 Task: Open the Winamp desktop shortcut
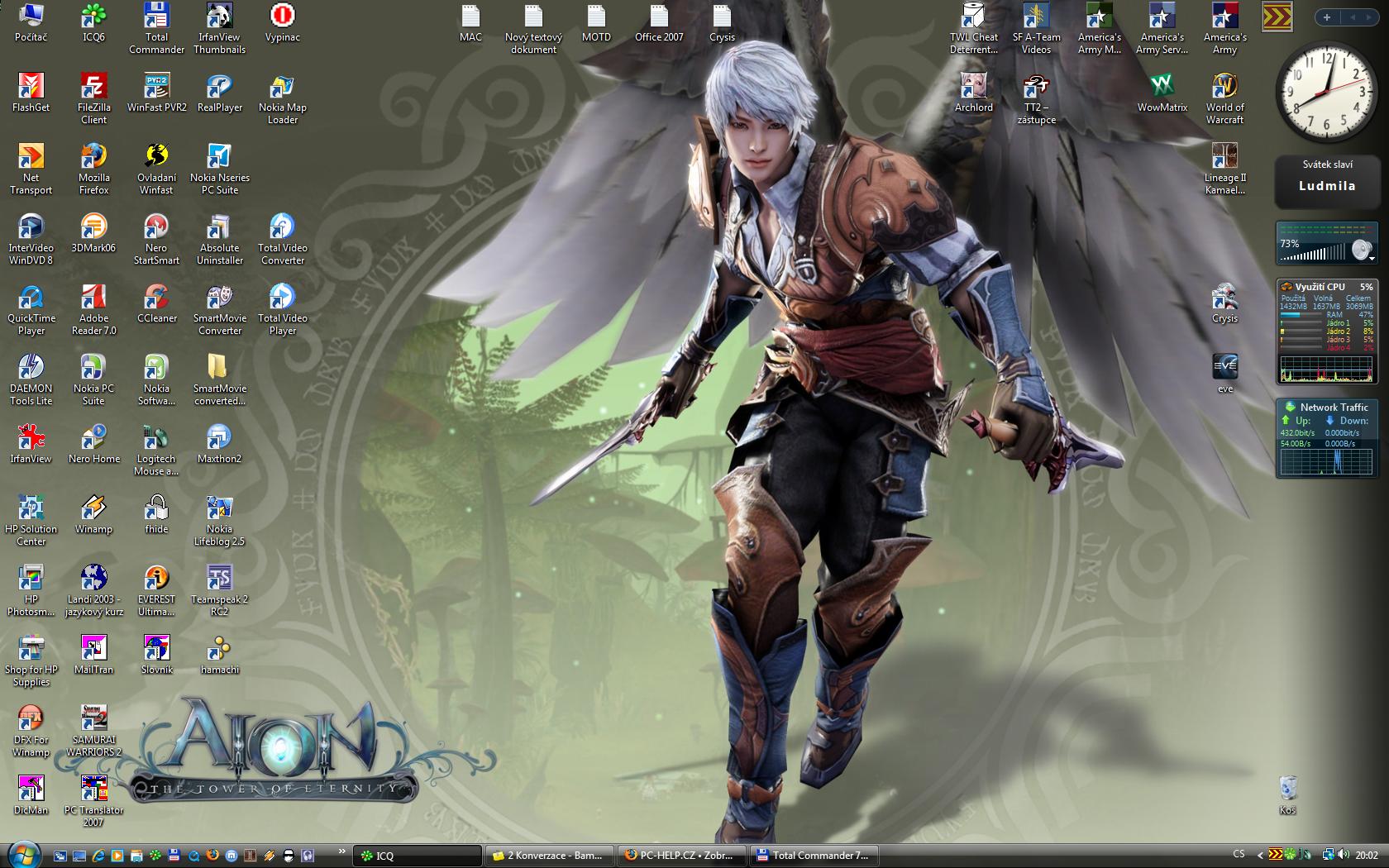(93, 508)
